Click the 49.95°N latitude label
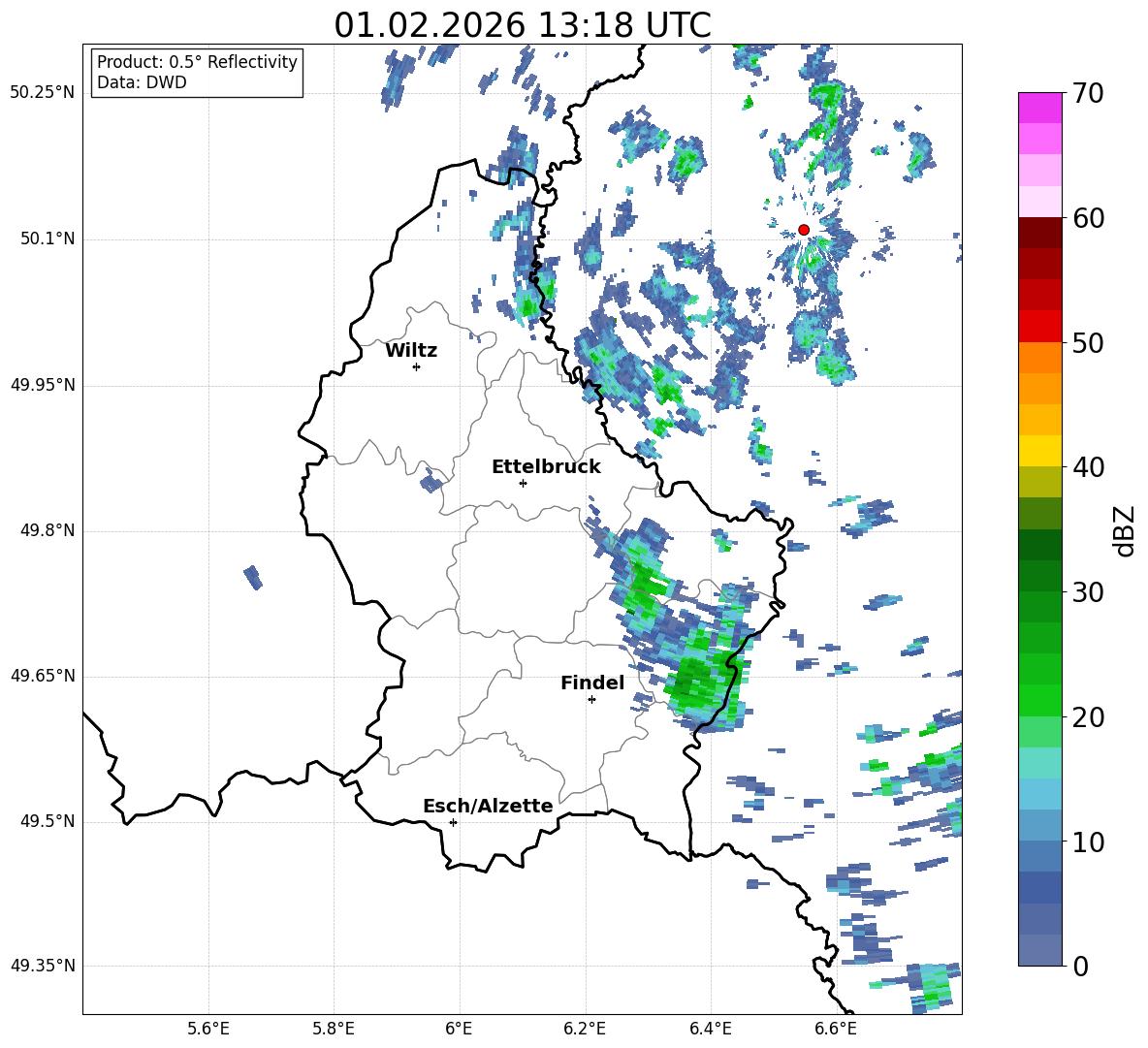Image resolution: width=1148 pixels, height=1048 pixels. [x=43, y=384]
